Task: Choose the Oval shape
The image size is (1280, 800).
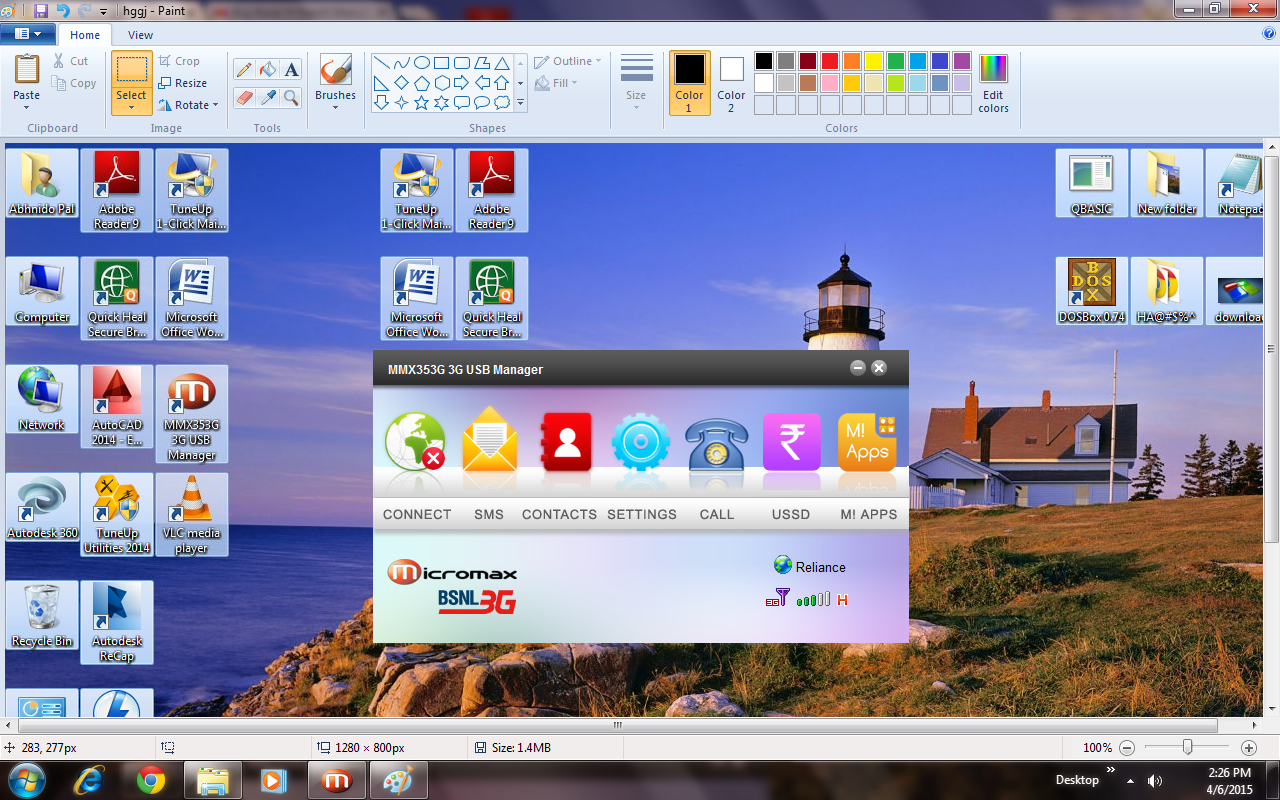Action: coord(422,63)
